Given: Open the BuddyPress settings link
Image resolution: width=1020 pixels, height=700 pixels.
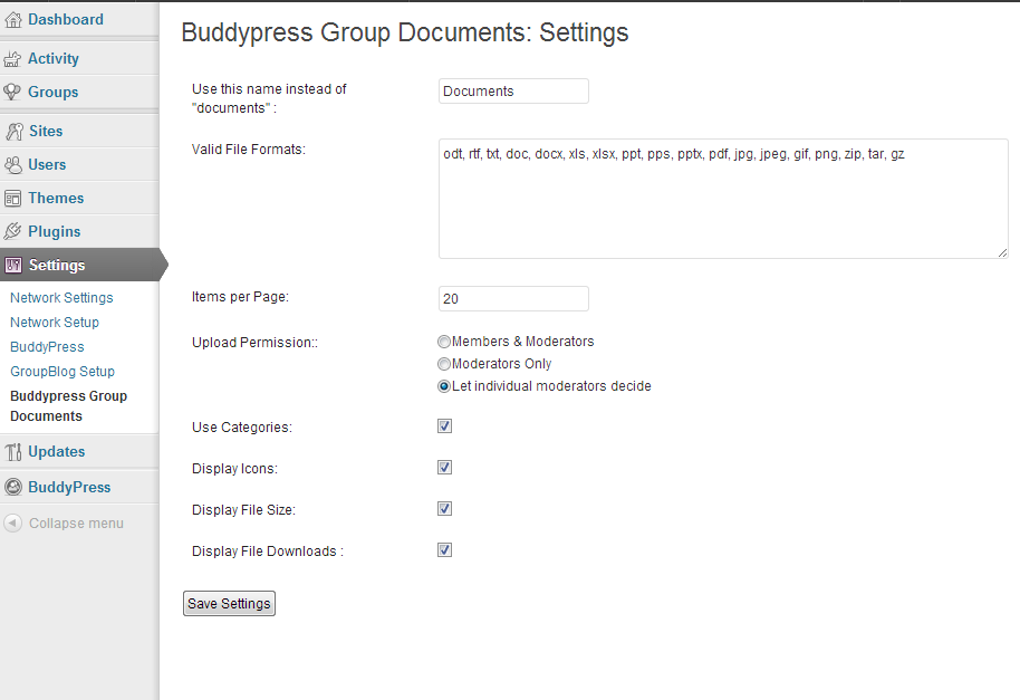Looking at the screenshot, I should (x=47, y=346).
